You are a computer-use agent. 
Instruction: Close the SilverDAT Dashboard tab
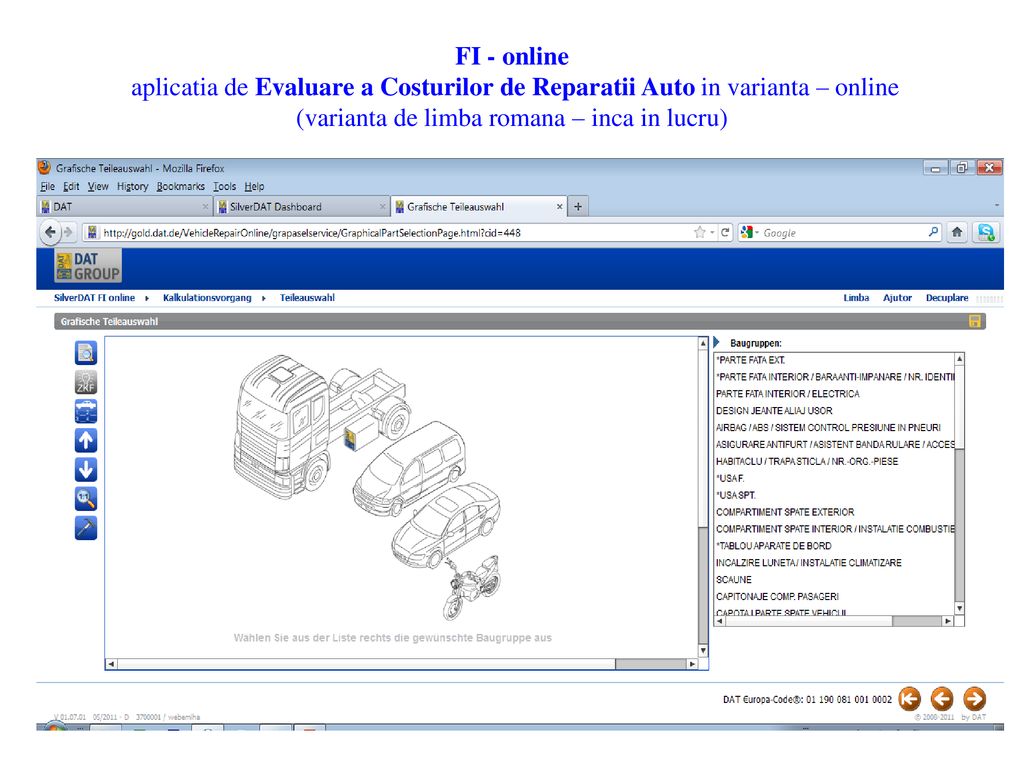(x=383, y=206)
